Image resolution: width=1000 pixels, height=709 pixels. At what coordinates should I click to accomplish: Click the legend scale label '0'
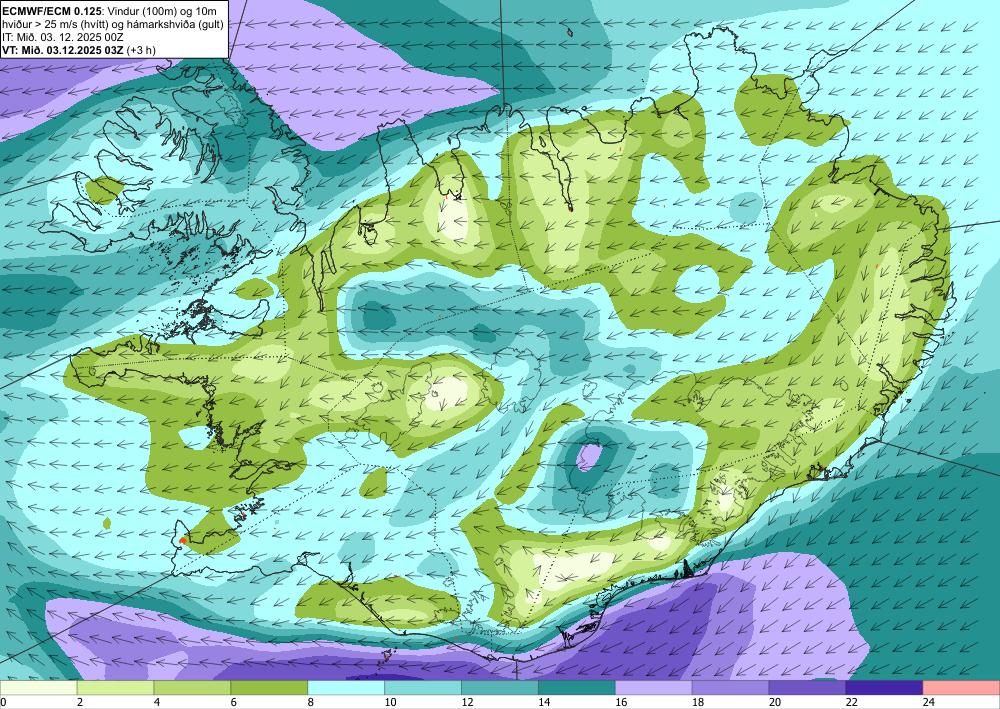pyautogui.click(x=3, y=702)
